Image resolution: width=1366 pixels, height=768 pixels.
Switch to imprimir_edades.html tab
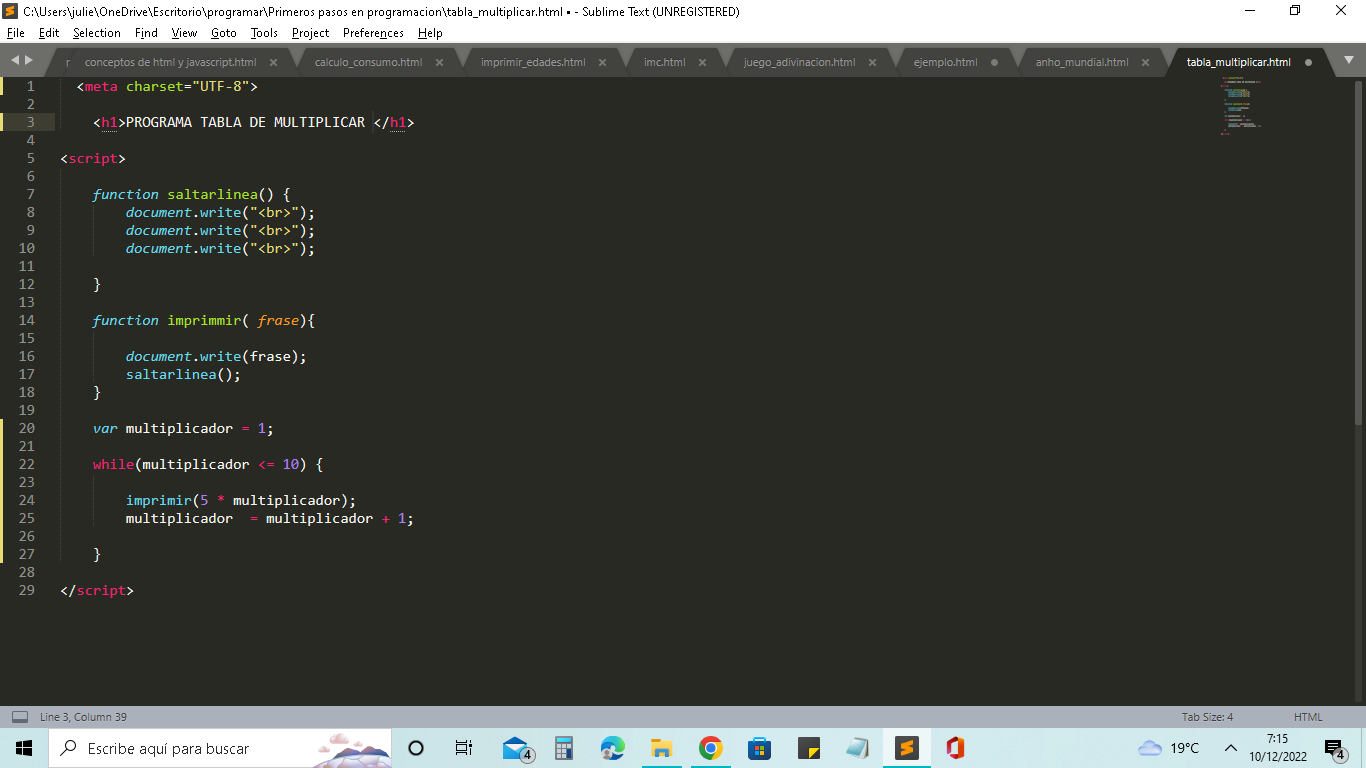[x=533, y=62]
